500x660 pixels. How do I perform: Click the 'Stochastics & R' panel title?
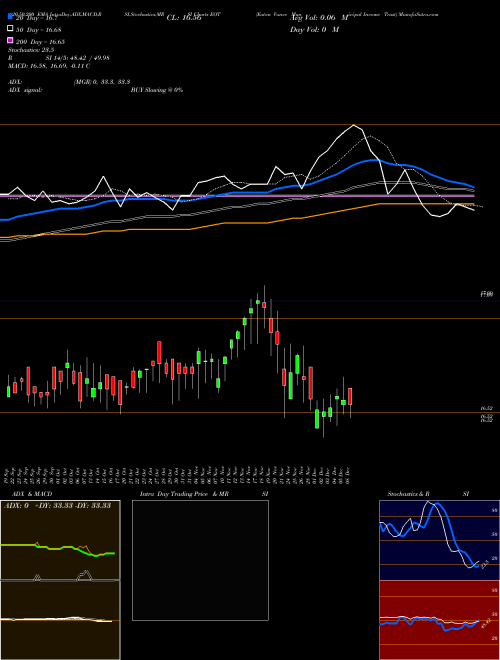coord(408,494)
